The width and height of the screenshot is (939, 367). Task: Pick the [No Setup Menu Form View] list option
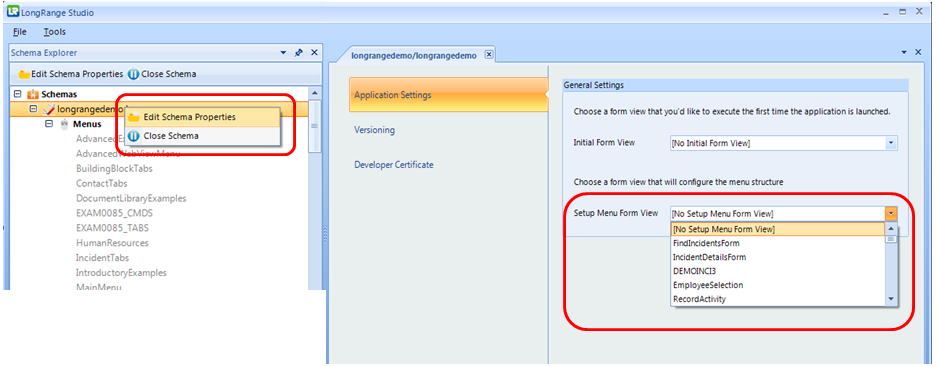click(x=777, y=229)
